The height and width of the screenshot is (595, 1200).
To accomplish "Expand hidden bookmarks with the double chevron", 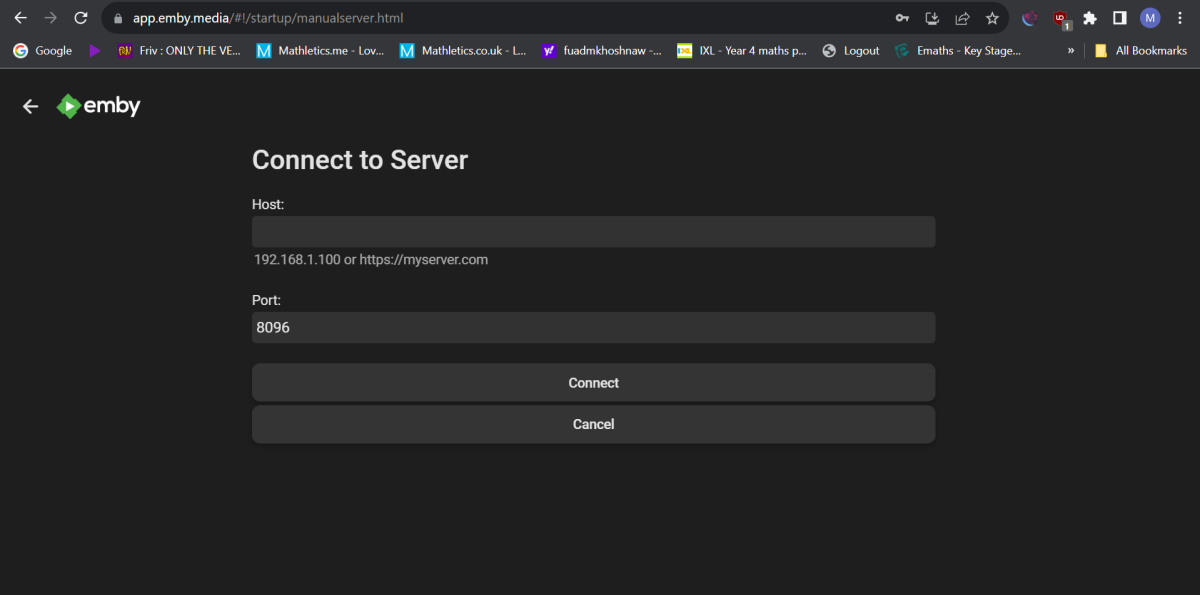I will click(1071, 50).
